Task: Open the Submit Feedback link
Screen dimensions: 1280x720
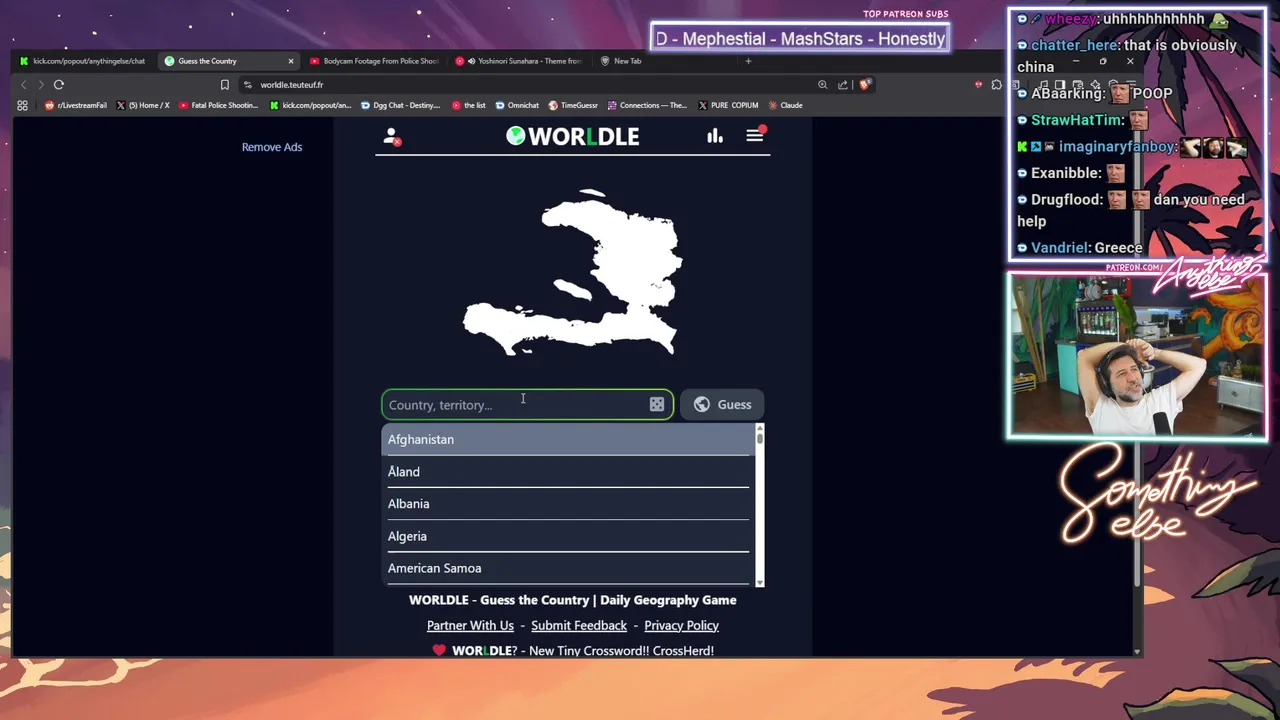Action: [x=579, y=626]
